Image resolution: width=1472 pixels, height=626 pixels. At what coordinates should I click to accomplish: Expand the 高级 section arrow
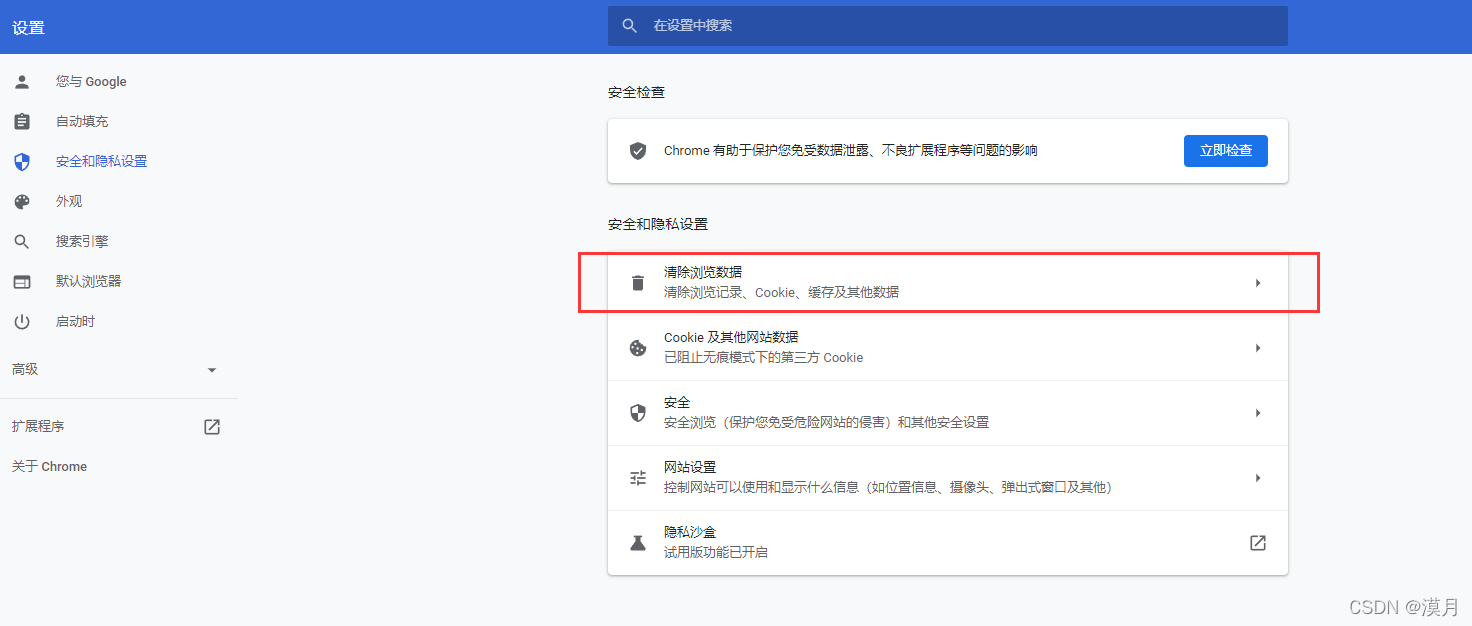pyautogui.click(x=212, y=370)
